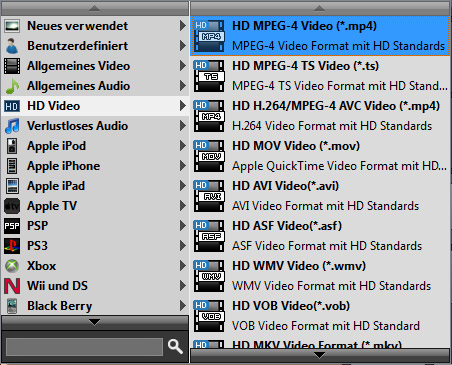Click the magnifier search icon
The height and width of the screenshot is (365, 452).
tap(175, 347)
